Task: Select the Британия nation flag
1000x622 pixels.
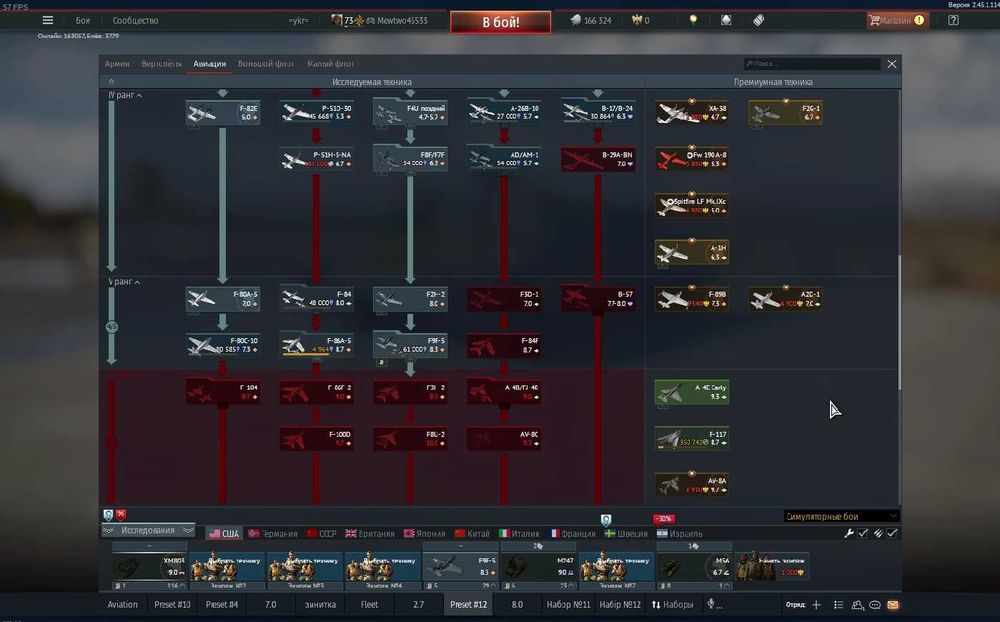Action: (370, 533)
